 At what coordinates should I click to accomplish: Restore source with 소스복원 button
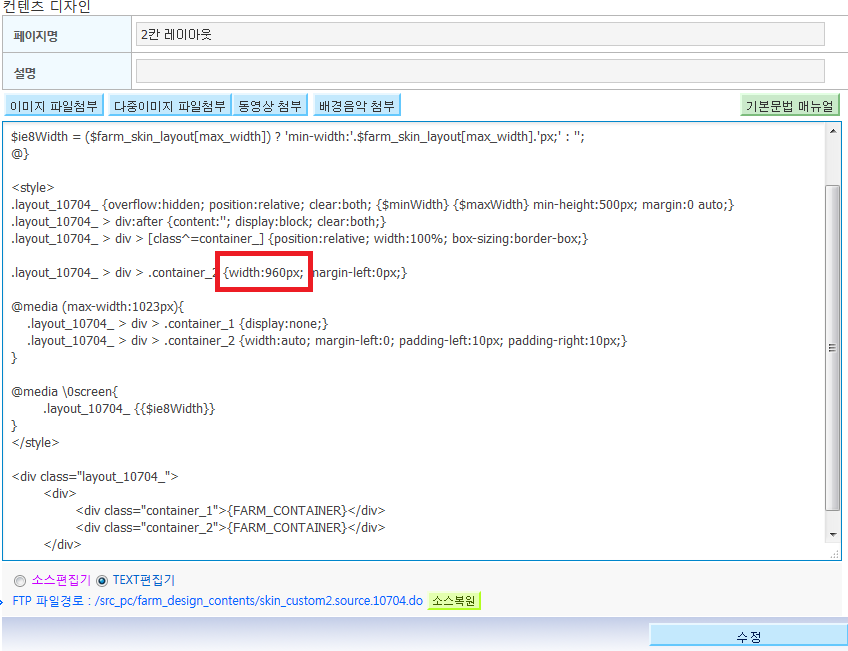(x=454, y=601)
